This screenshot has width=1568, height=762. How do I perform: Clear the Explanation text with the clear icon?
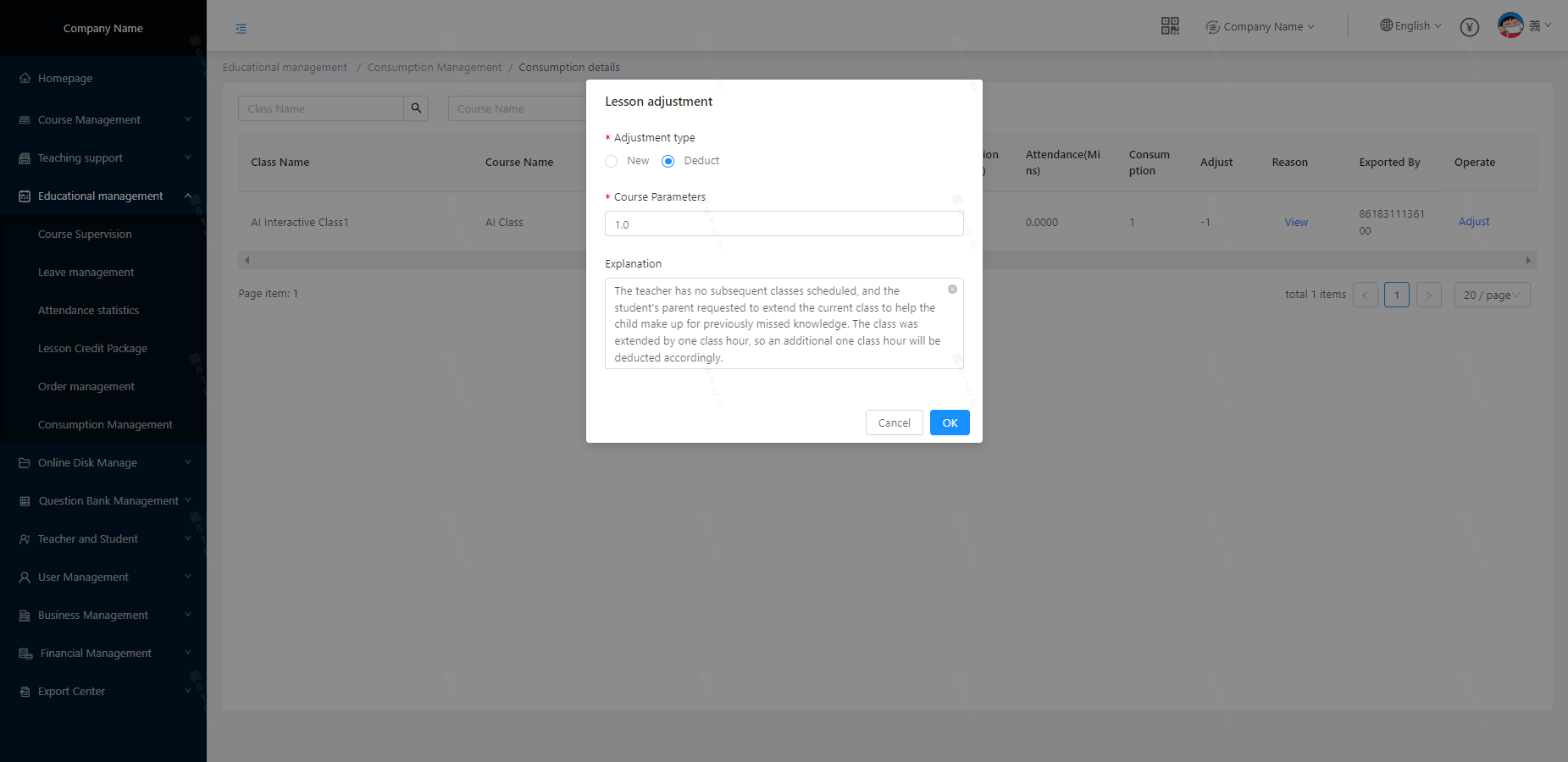pos(952,290)
